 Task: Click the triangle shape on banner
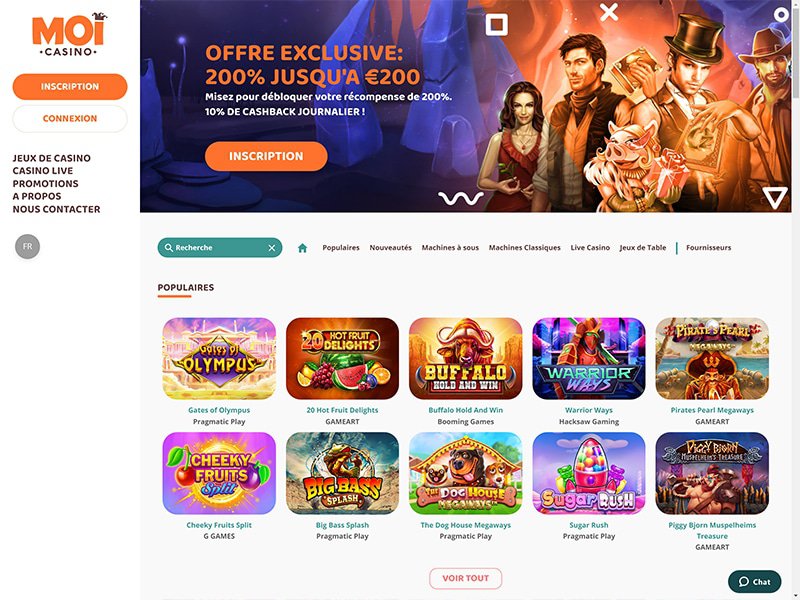point(774,197)
